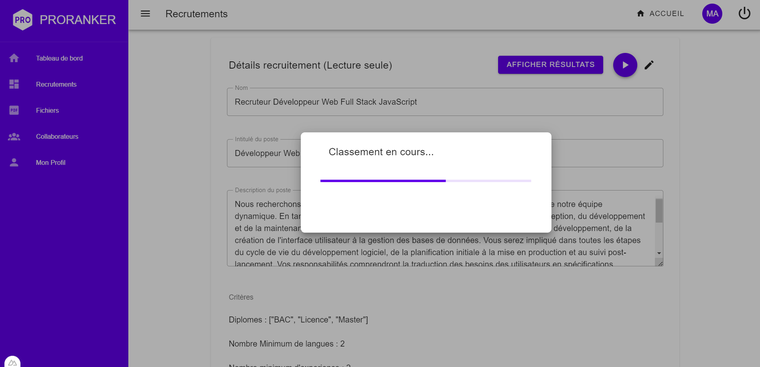Click the Fichiers PDF icon
Screen dimensions: 760x367
pyautogui.click(x=14, y=111)
